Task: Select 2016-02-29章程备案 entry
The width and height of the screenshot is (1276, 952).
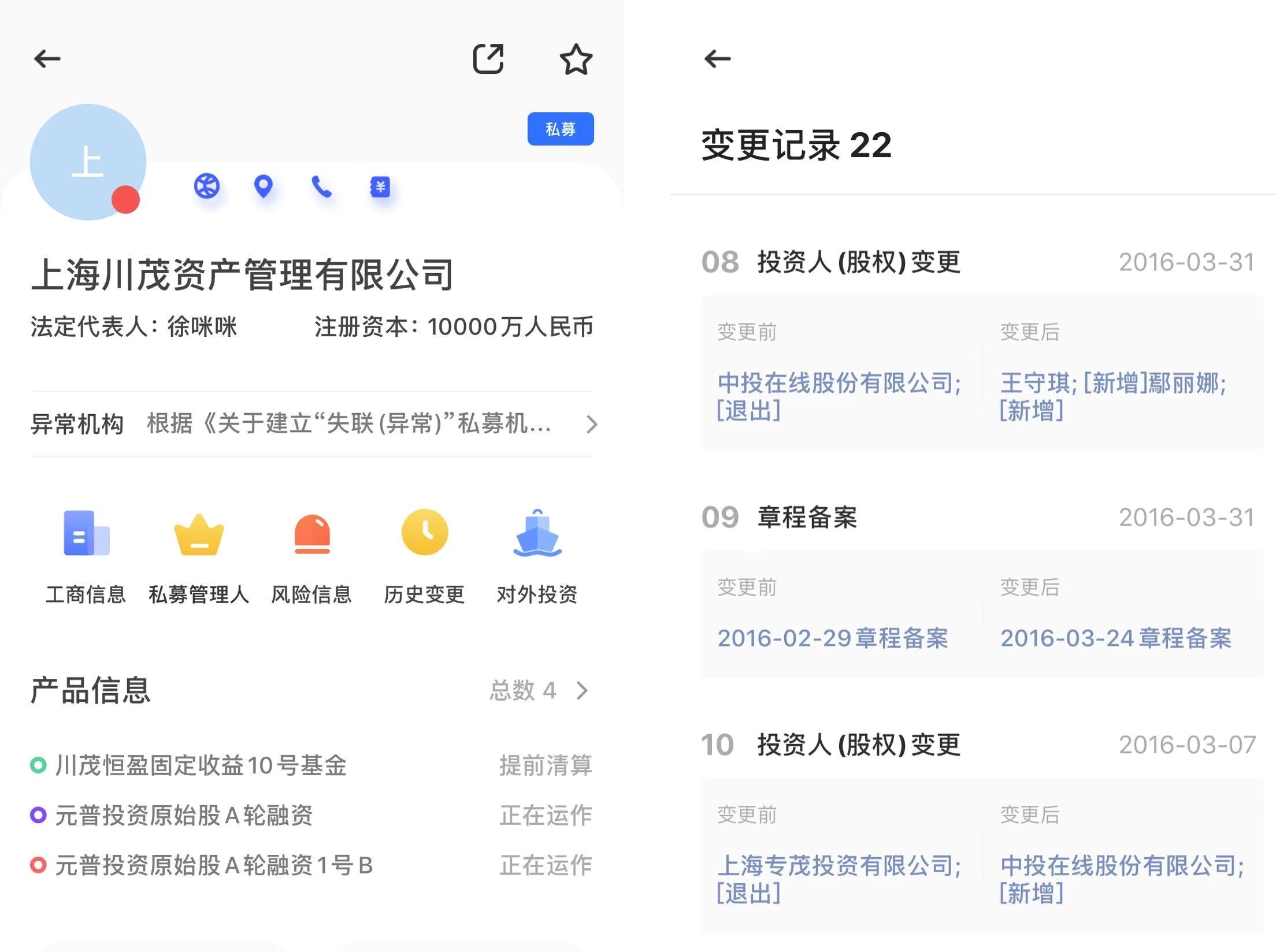Action: coord(833,638)
